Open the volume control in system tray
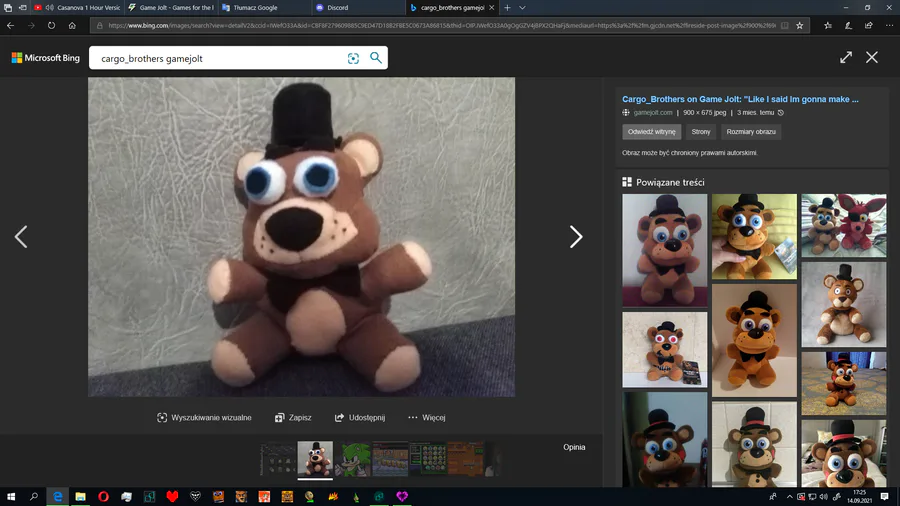Viewport: 900px width, 506px height. click(x=824, y=497)
